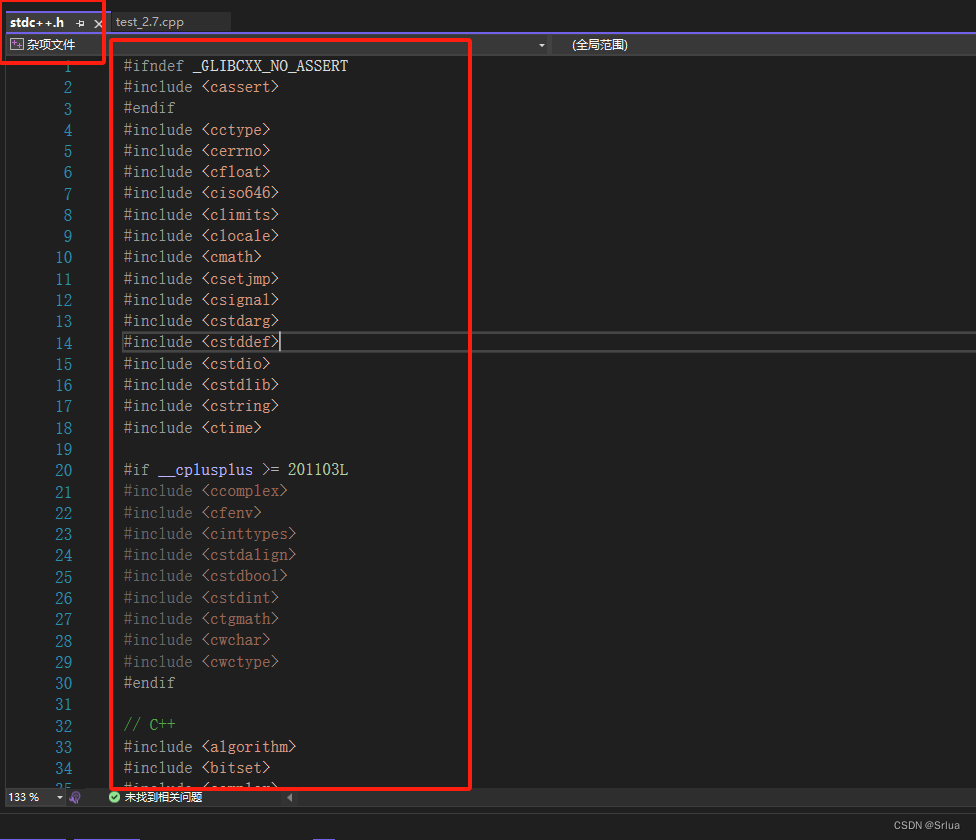Click line '#ifndef _GLIBCXX_NO_ASSERT'
976x840 pixels.
[236, 66]
